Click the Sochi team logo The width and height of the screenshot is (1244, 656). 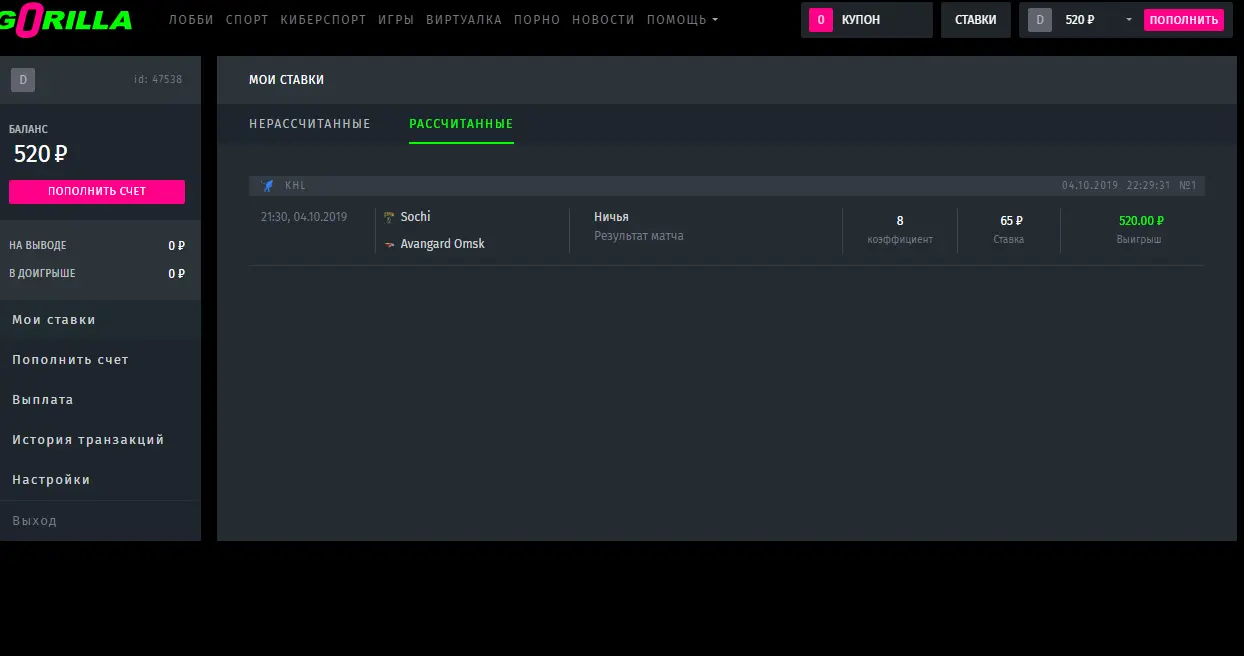pos(389,217)
